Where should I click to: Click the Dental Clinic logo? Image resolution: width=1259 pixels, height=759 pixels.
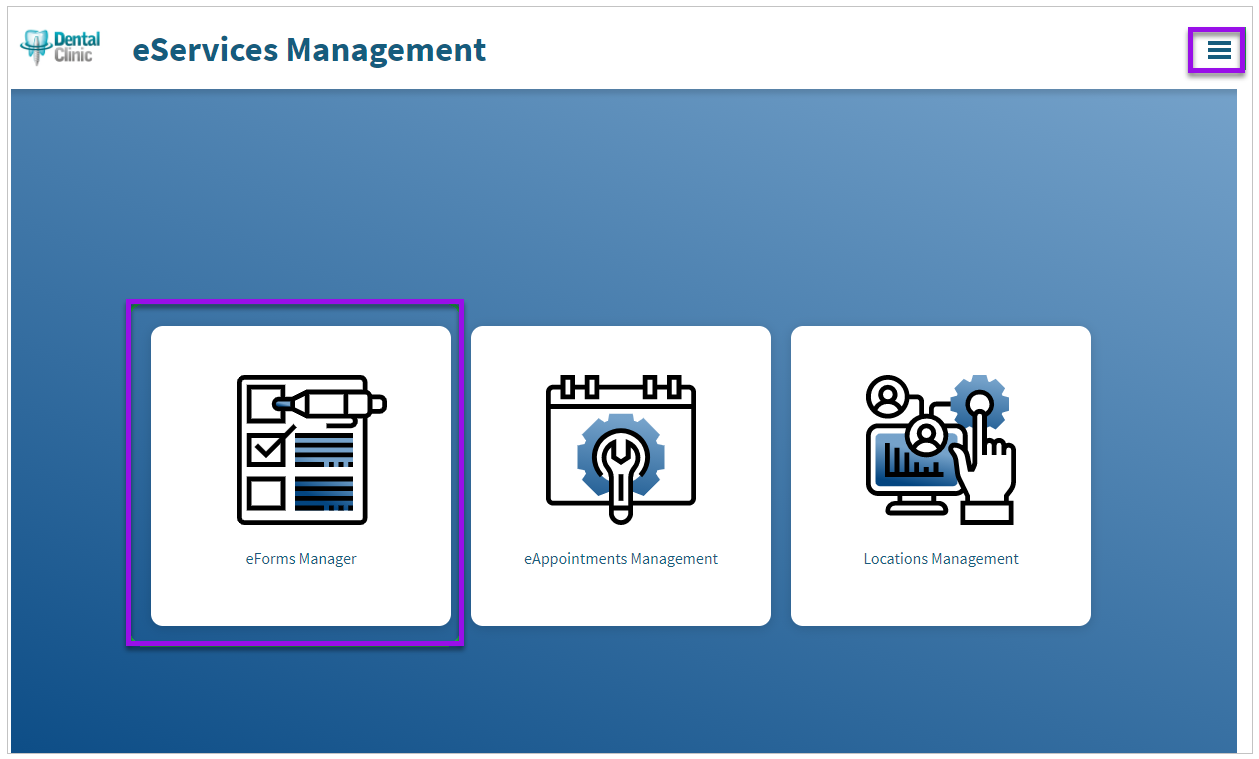(x=60, y=47)
